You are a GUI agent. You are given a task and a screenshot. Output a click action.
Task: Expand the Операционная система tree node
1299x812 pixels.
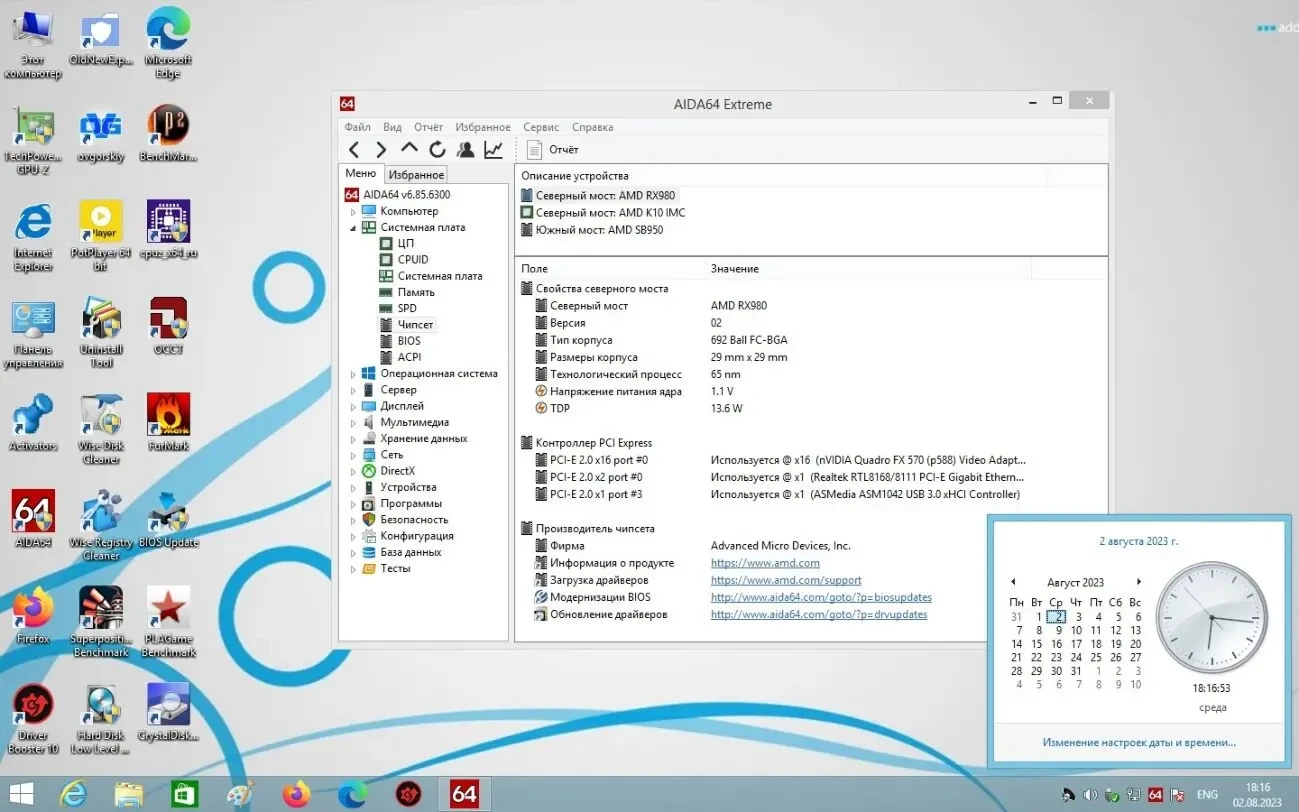pyautogui.click(x=353, y=374)
